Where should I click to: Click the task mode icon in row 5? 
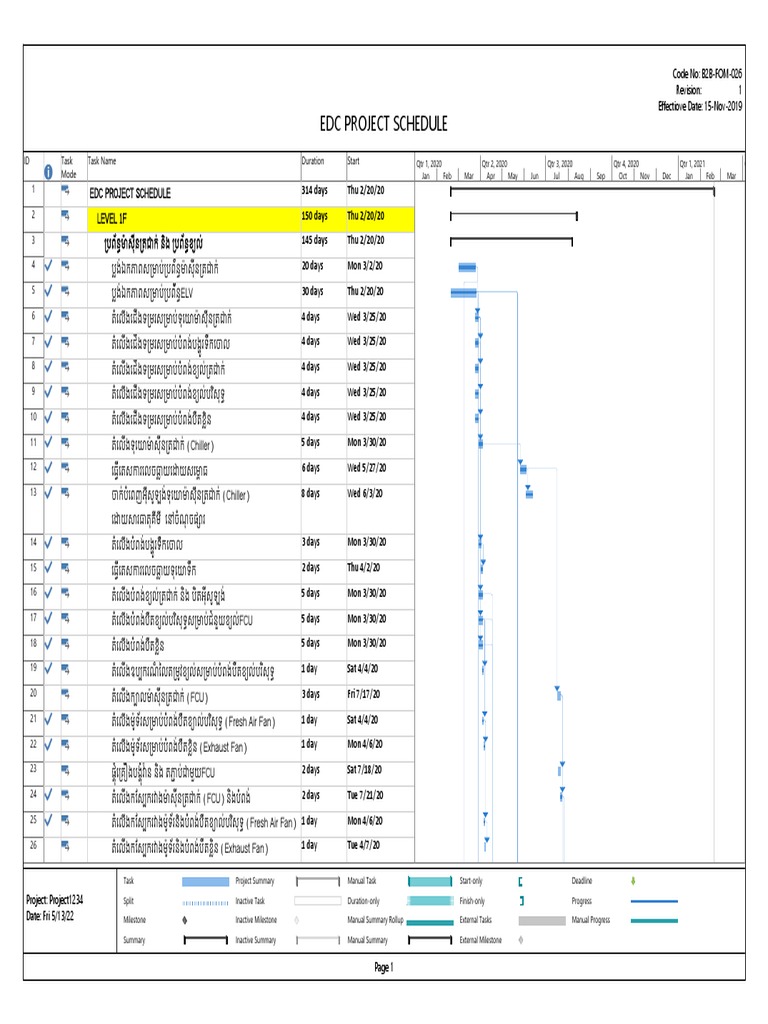(x=65, y=291)
